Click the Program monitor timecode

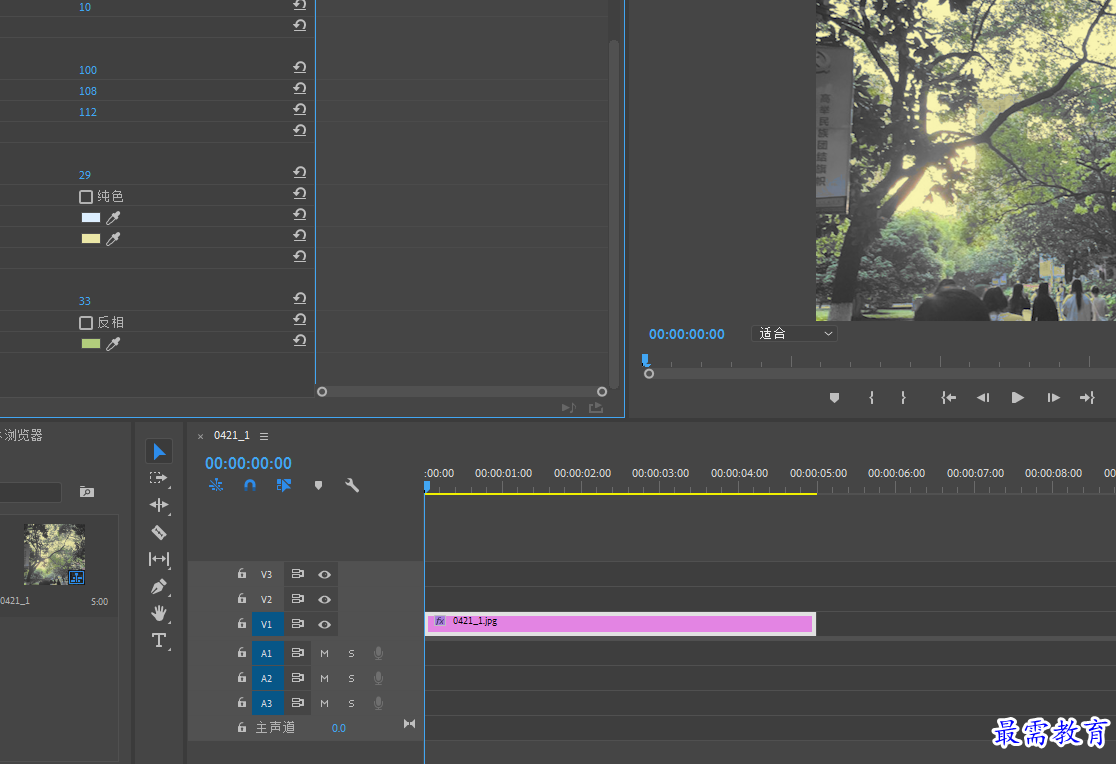[687, 334]
